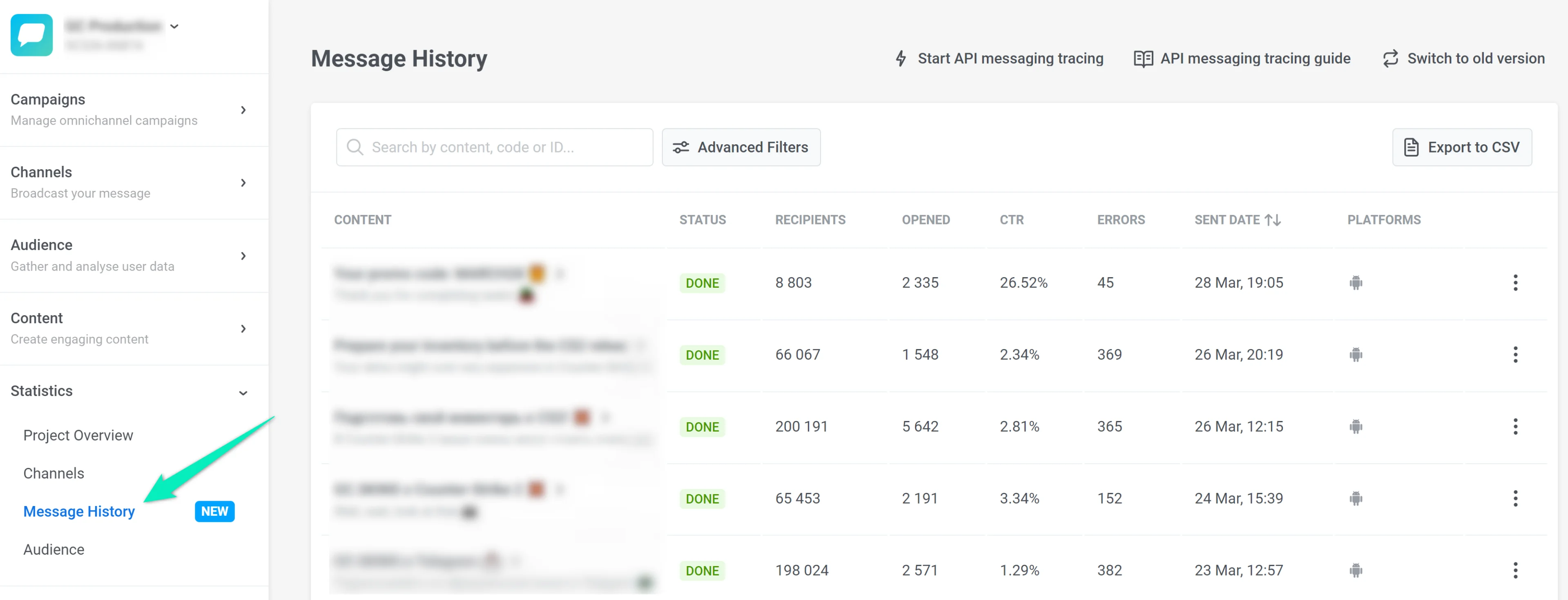Expand the Audience sidebar section
Image resolution: width=1568 pixels, height=600 pixels.
[243, 256]
